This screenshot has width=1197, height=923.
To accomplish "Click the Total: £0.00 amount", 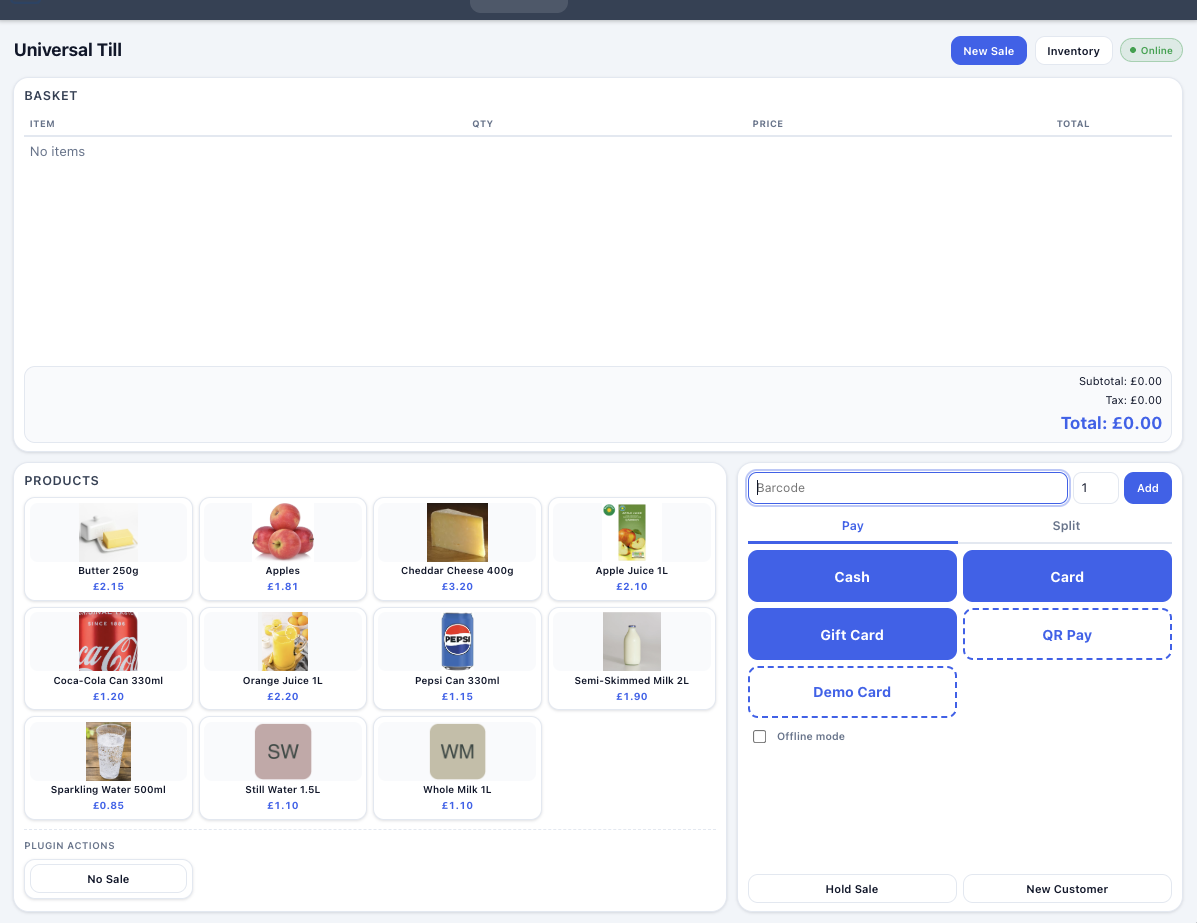I will point(1111,423).
